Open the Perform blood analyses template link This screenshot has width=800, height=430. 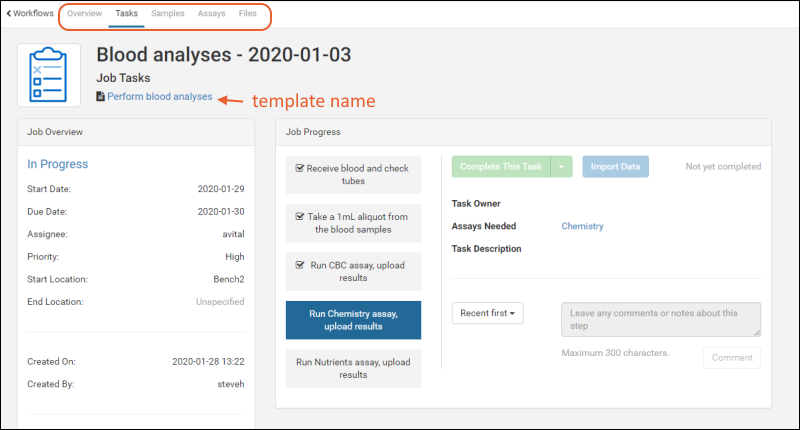[160, 97]
